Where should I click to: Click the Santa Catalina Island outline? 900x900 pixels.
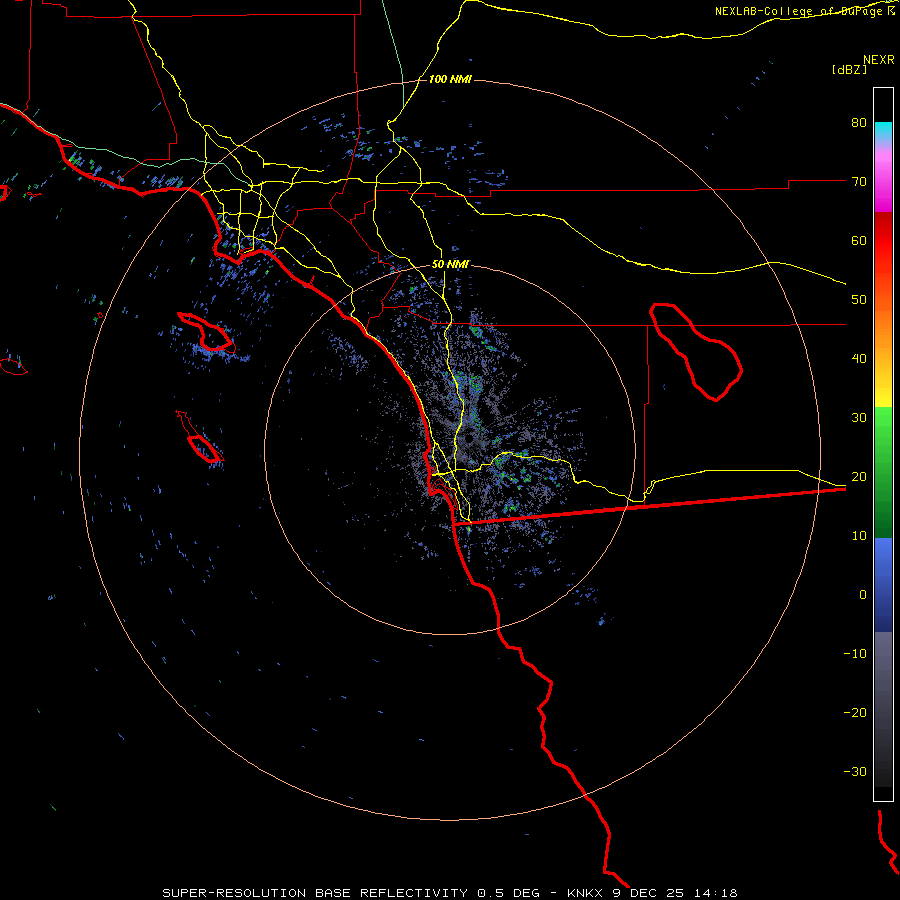[207, 333]
